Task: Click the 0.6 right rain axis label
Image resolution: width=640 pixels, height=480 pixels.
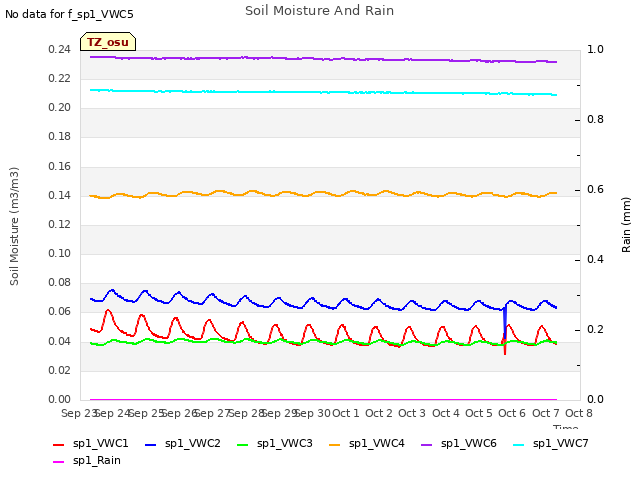Action: point(595,189)
